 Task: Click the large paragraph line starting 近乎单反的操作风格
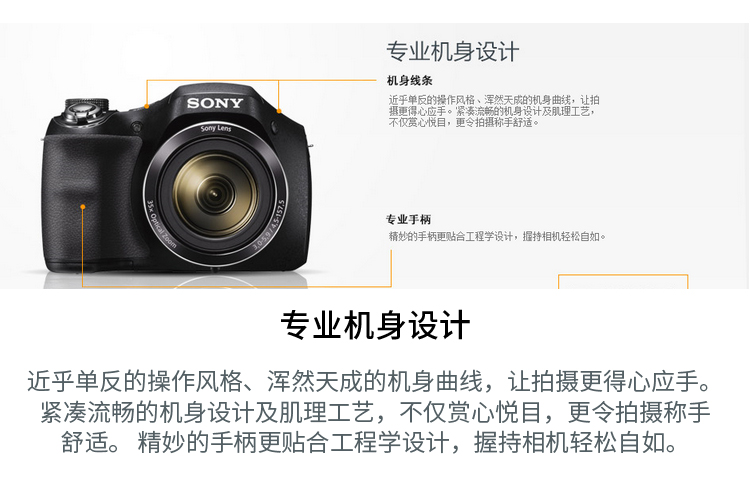click(x=369, y=381)
